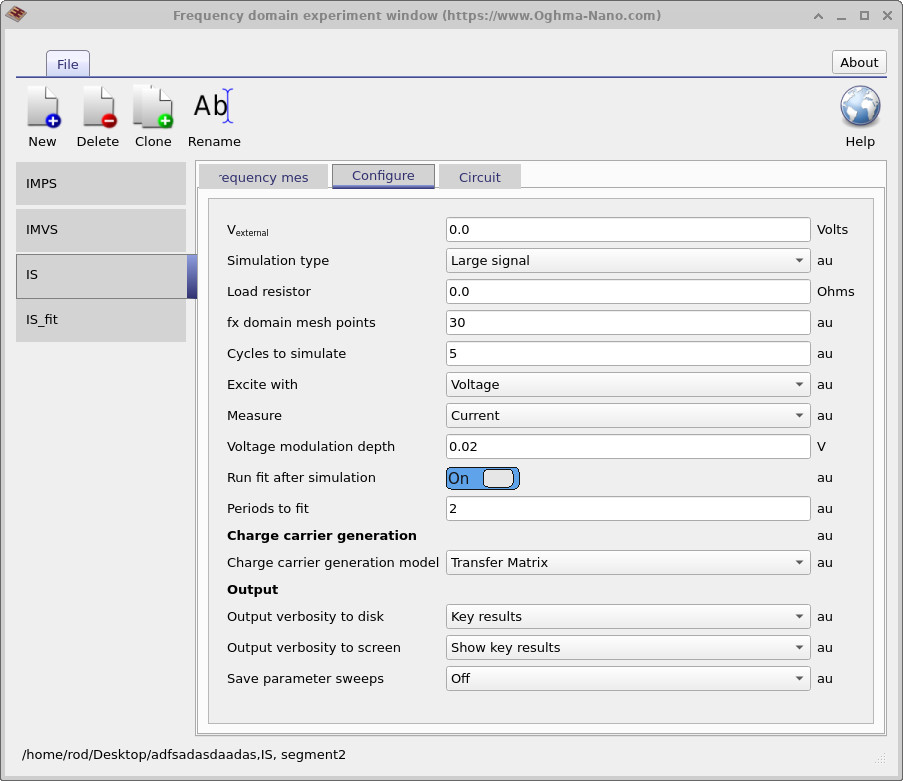This screenshot has height=781, width=903.
Task: Select the Configure tab
Action: (x=383, y=176)
